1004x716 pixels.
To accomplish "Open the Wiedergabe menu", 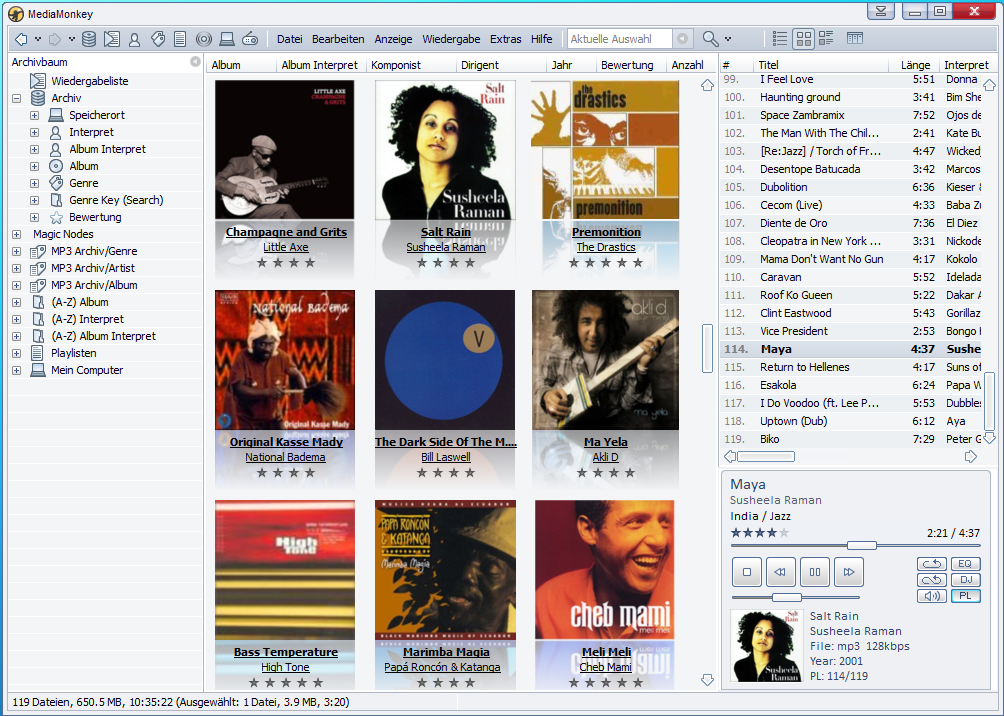I will click(x=451, y=39).
